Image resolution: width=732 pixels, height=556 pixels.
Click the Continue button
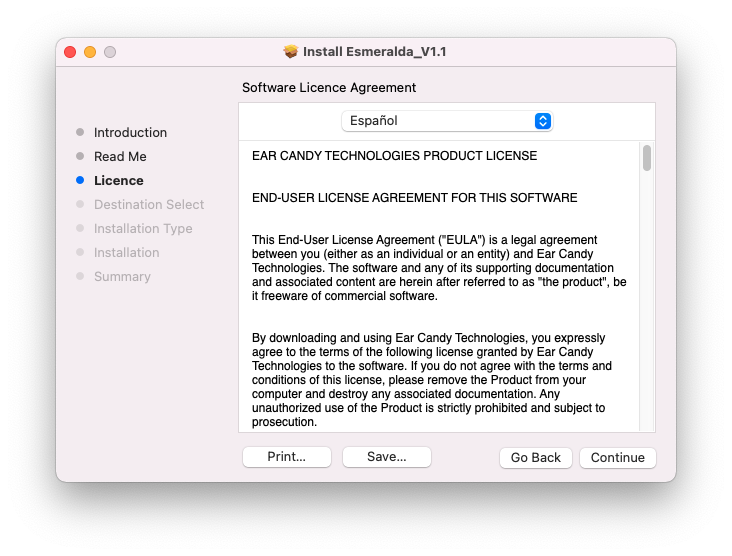pos(617,457)
